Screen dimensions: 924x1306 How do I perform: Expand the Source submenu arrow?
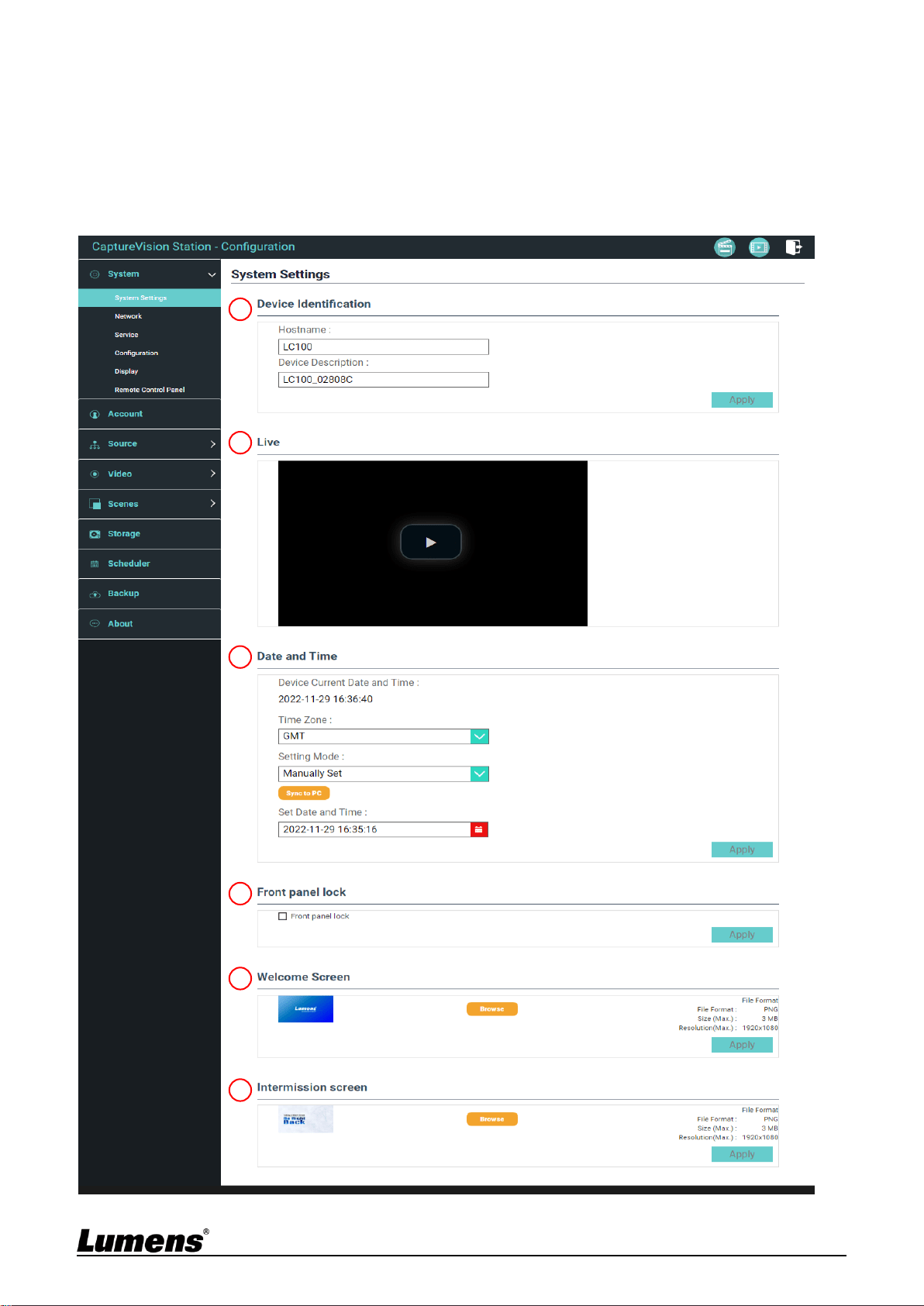pos(212,444)
